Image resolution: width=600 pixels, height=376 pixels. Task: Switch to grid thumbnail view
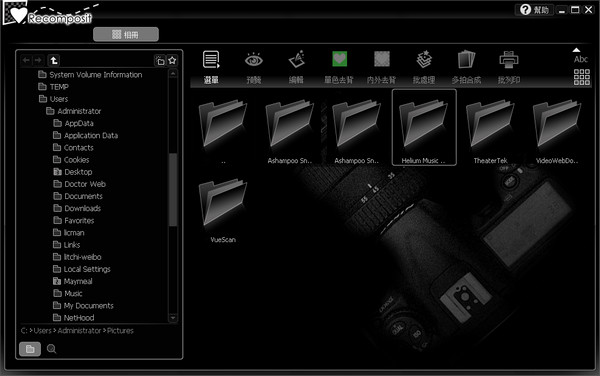click(x=582, y=77)
